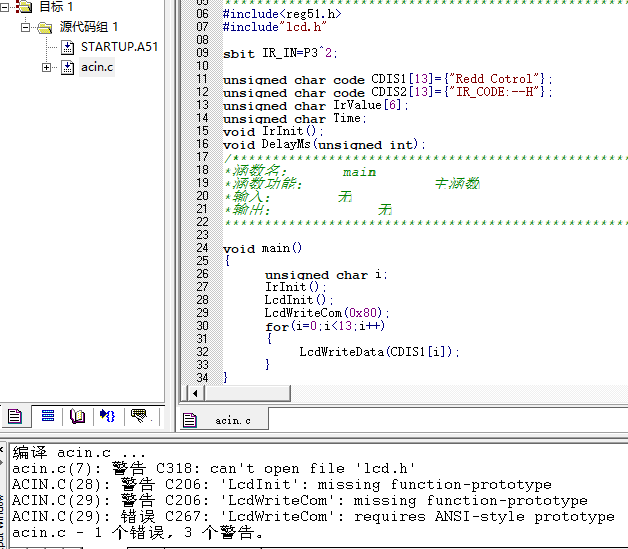Click the 'unsigned char Time;' line
The image size is (628, 549).
coord(294,119)
